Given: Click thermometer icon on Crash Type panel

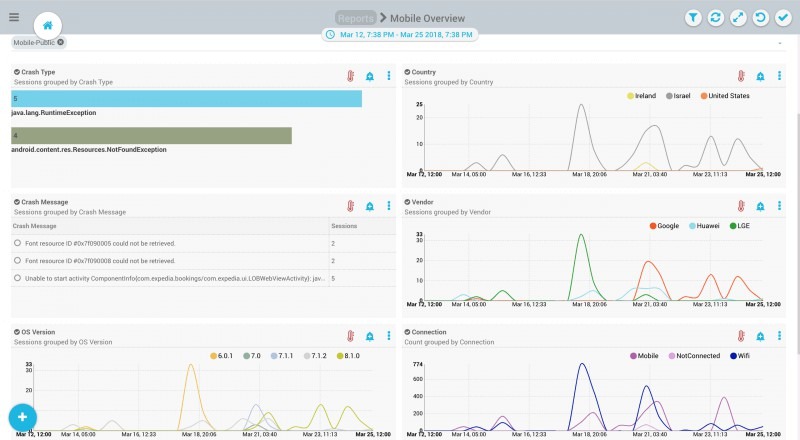Looking at the screenshot, I should click(x=350, y=76).
